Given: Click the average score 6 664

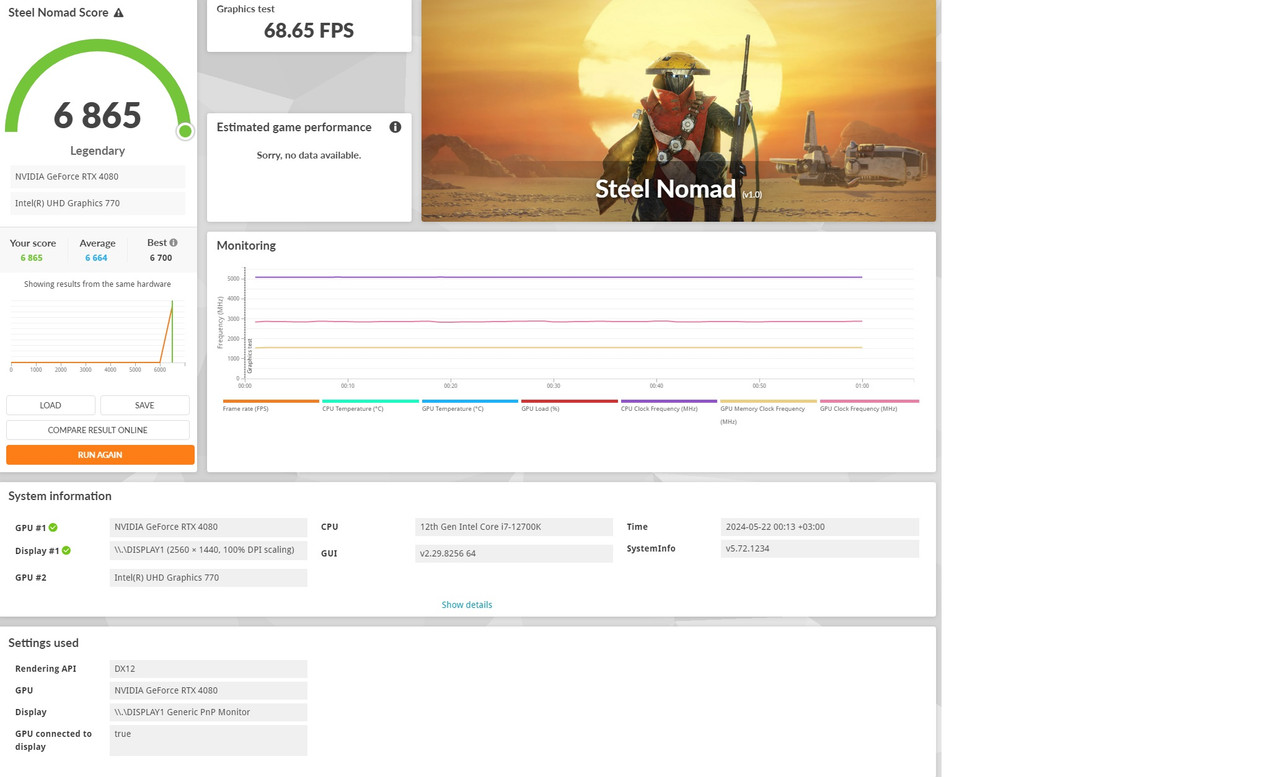Looking at the screenshot, I should pyautogui.click(x=96, y=258).
